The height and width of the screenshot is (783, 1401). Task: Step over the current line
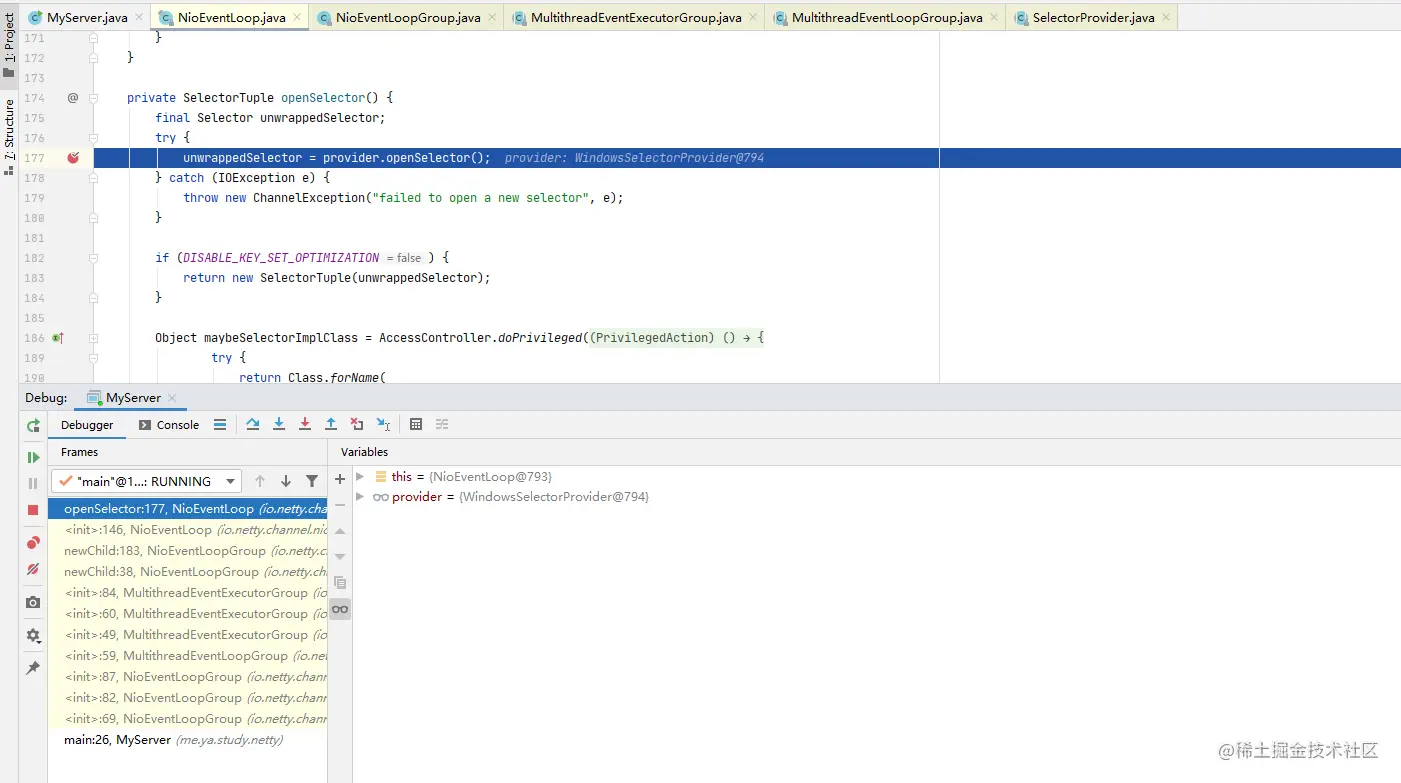253,425
